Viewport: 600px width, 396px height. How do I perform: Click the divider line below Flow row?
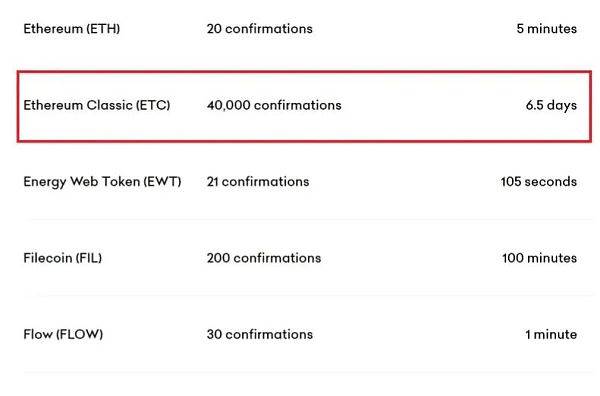(x=308, y=372)
